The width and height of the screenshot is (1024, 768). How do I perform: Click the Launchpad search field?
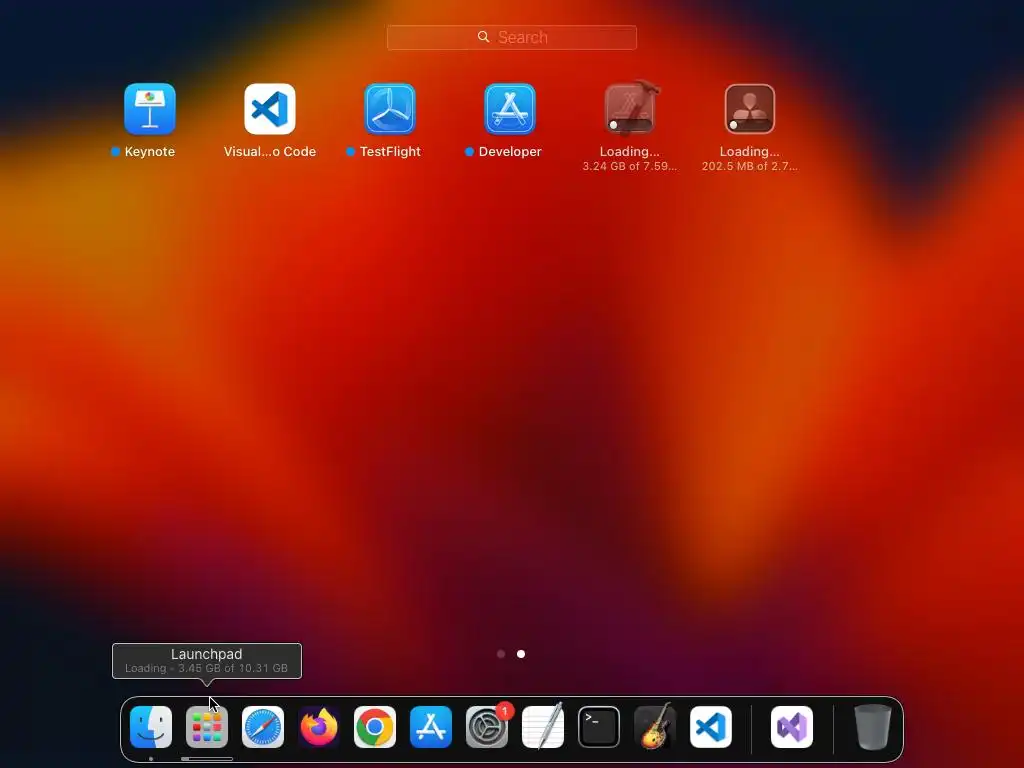[511, 37]
